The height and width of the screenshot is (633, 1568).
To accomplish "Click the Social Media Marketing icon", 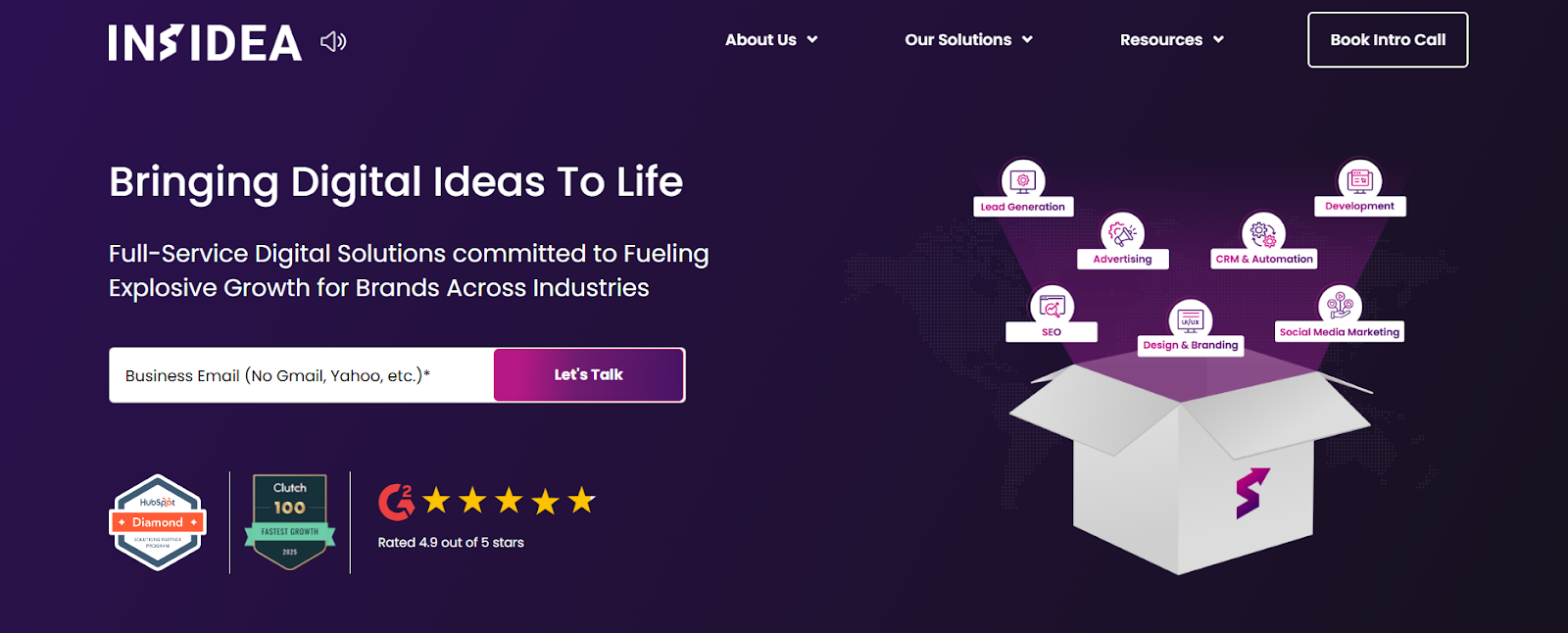I will pyautogui.click(x=1340, y=306).
